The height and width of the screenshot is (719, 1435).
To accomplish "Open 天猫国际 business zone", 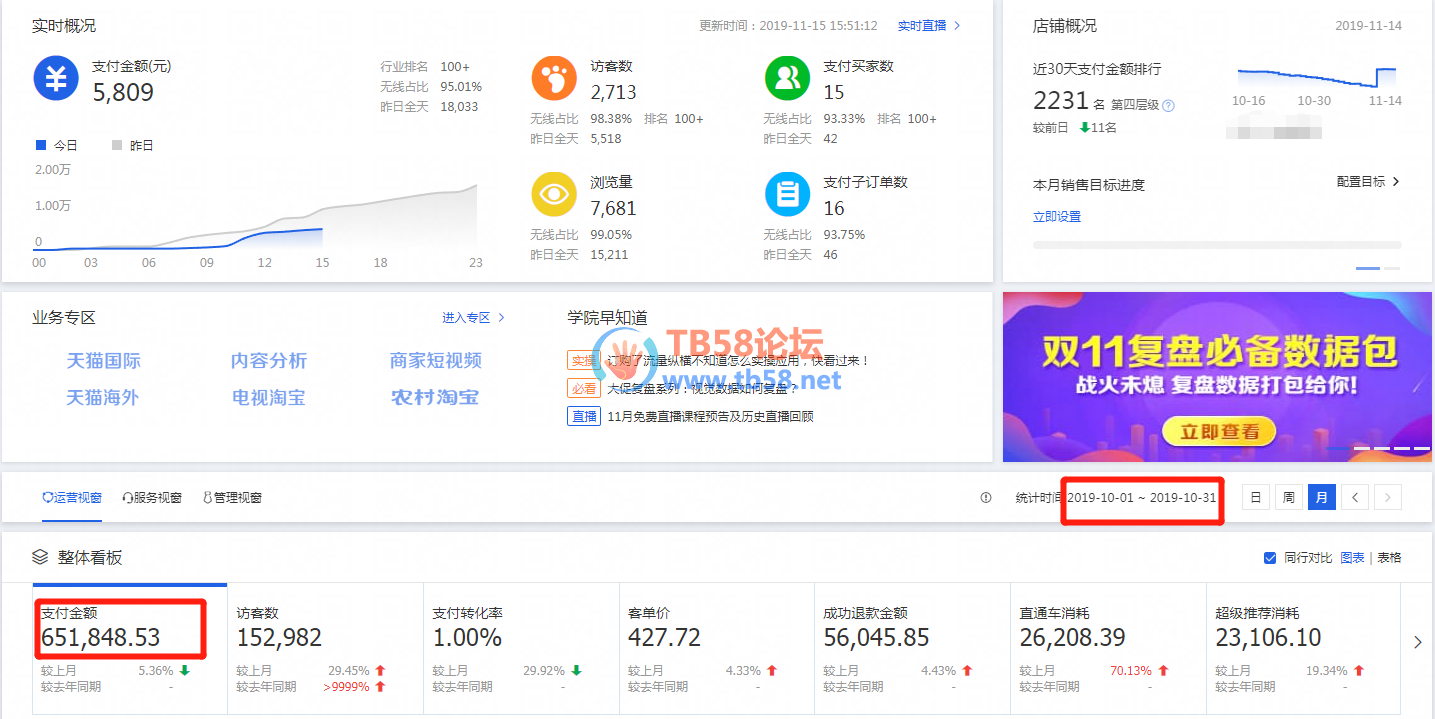I will pyautogui.click(x=104, y=361).
